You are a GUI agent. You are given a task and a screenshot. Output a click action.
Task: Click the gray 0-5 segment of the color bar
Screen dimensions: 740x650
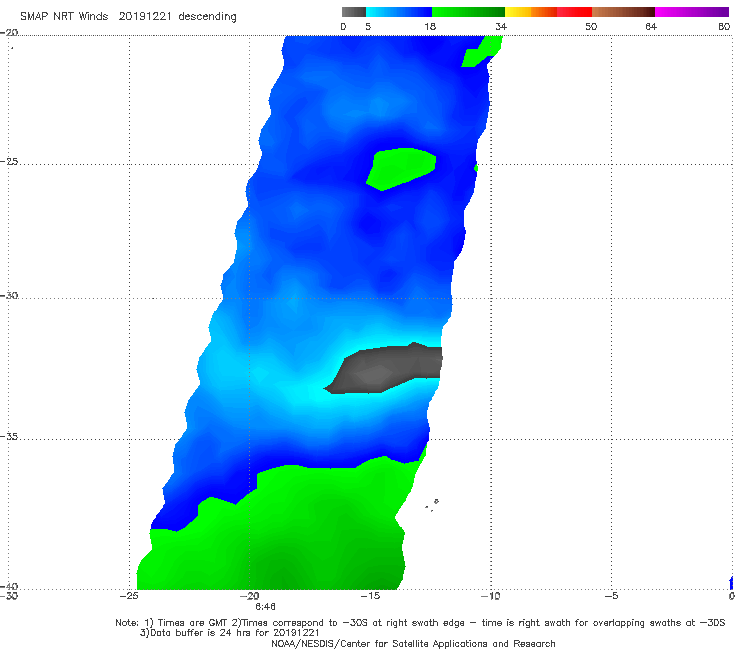(x=354, y=12)
